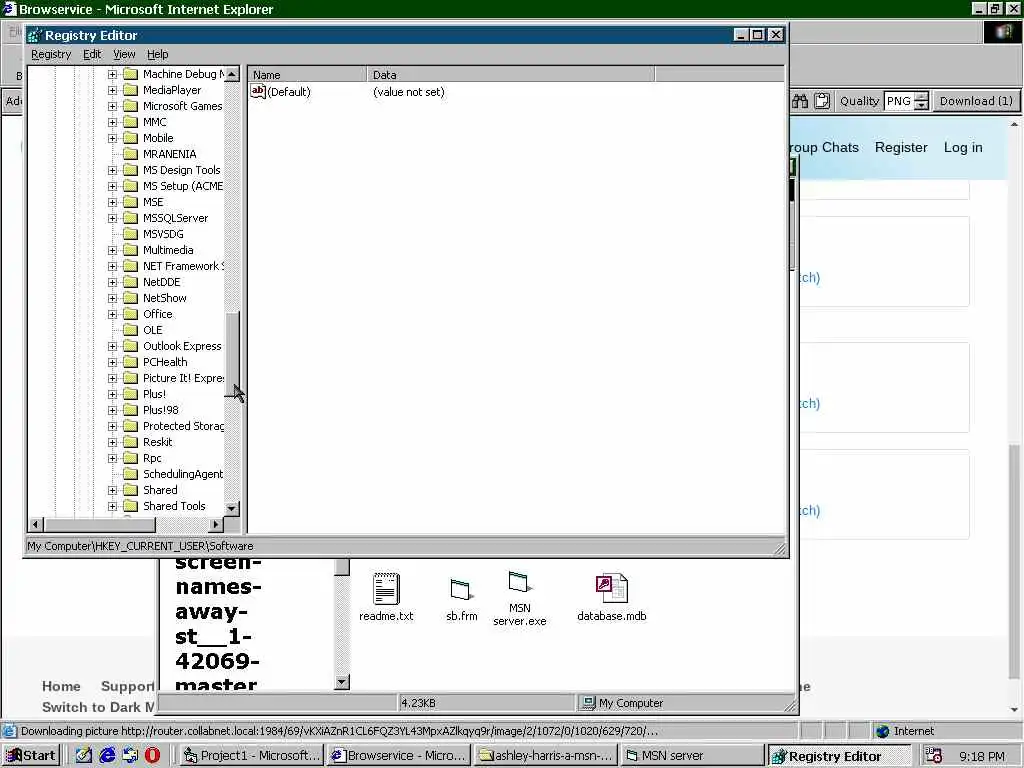Click the tree scroll up arrow

click(232, 74)
